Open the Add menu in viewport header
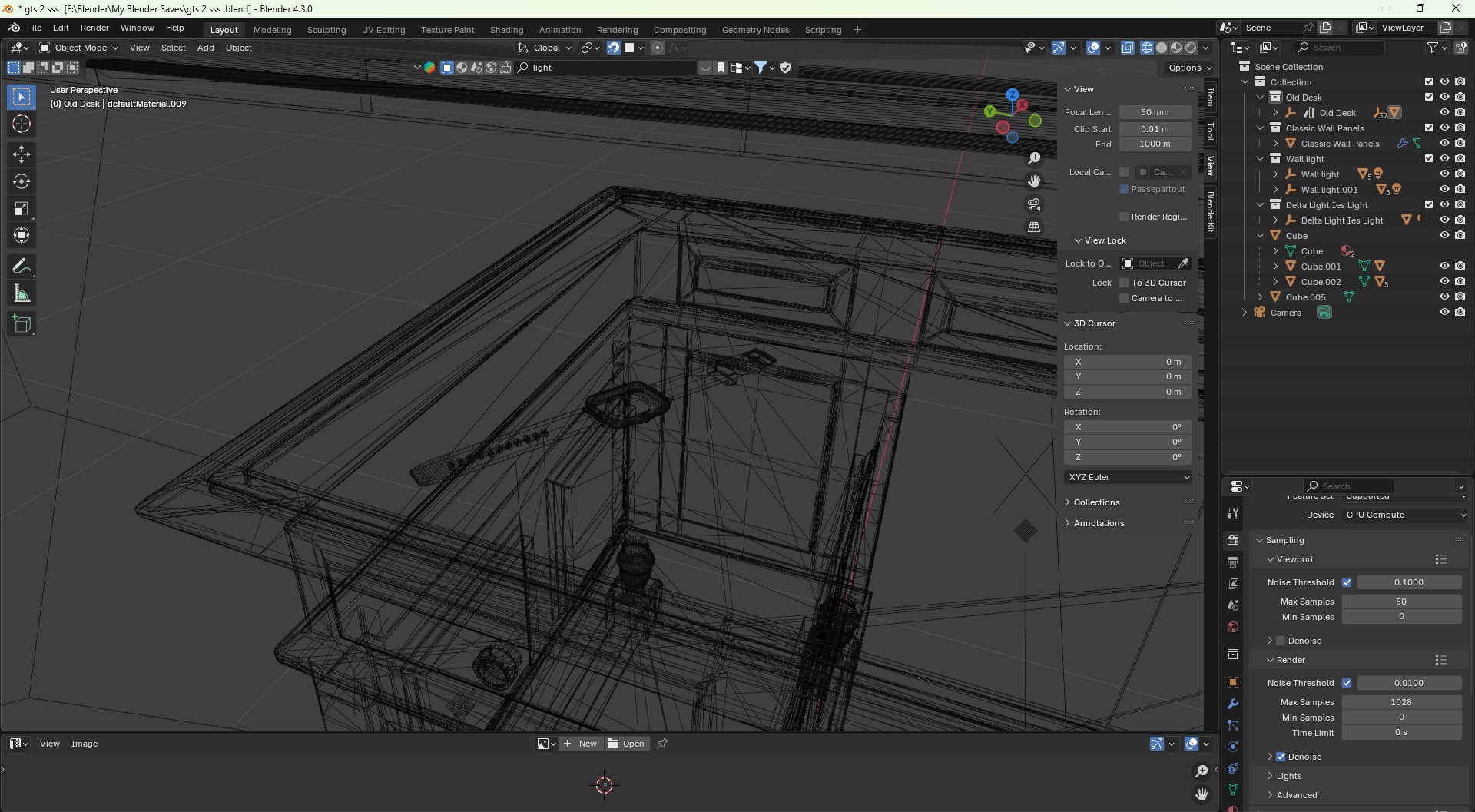This screenshot has height=812, width=1475. tap(205, 48)
